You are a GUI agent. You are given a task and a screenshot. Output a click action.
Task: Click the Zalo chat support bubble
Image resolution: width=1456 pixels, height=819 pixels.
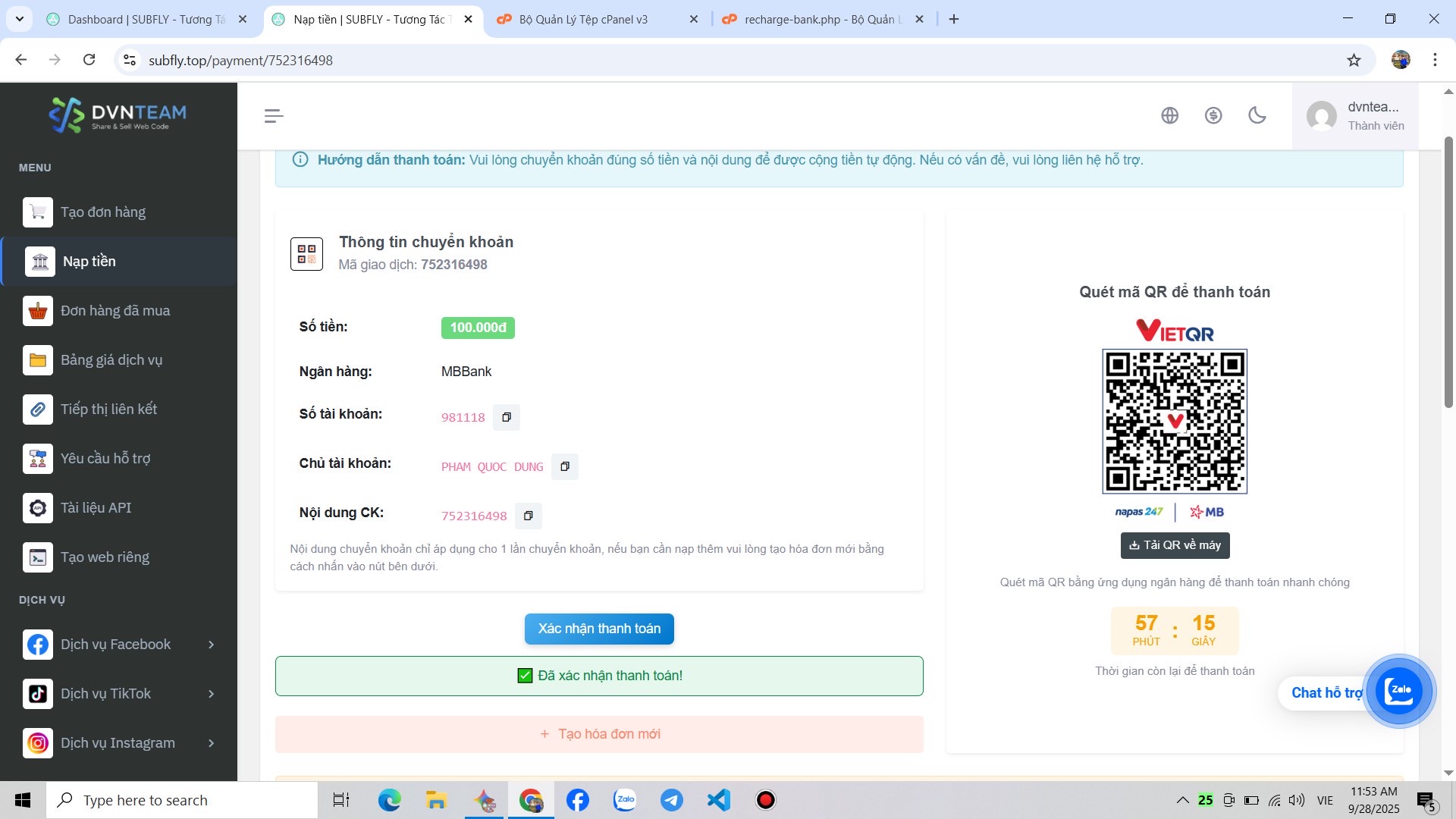(1399, 691)
